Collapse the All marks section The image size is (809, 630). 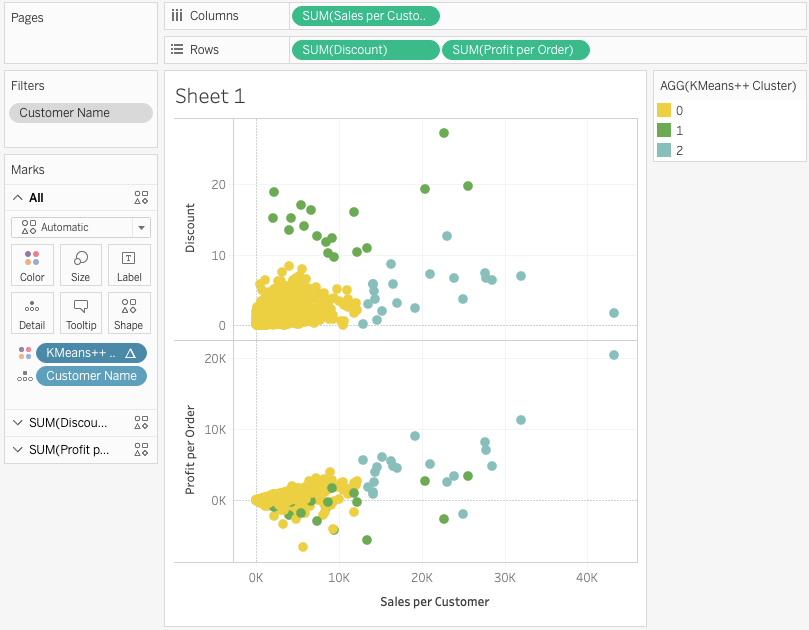point(18,198)
